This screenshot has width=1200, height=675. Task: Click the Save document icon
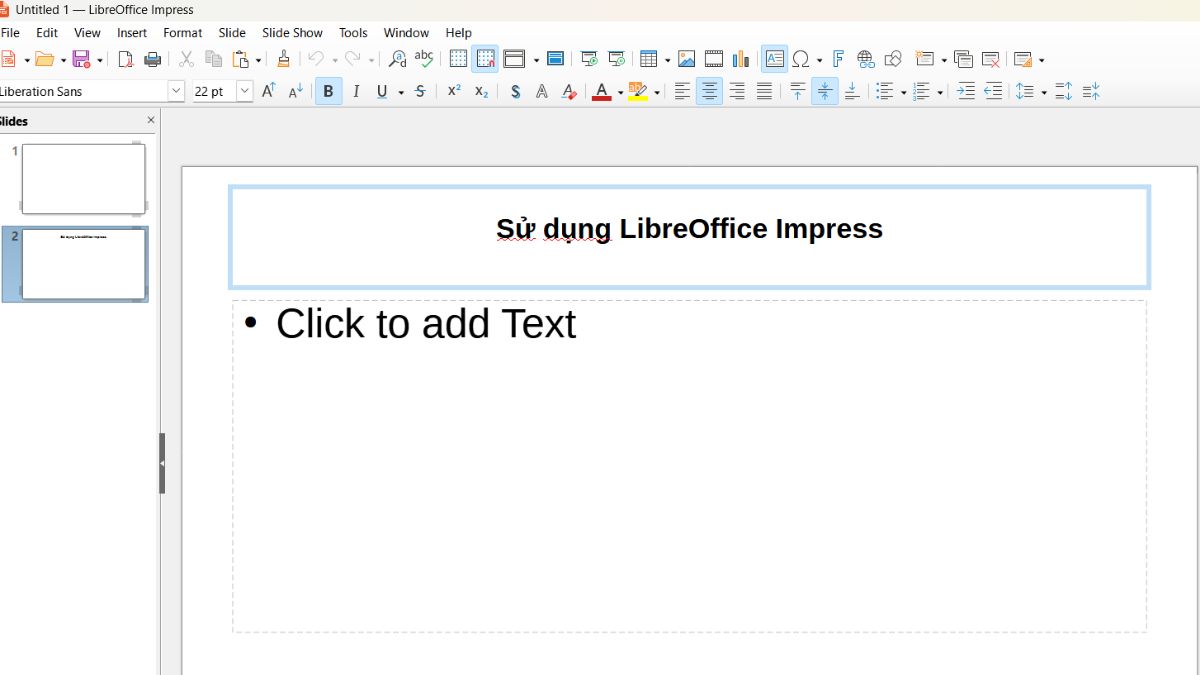point(82,59)
